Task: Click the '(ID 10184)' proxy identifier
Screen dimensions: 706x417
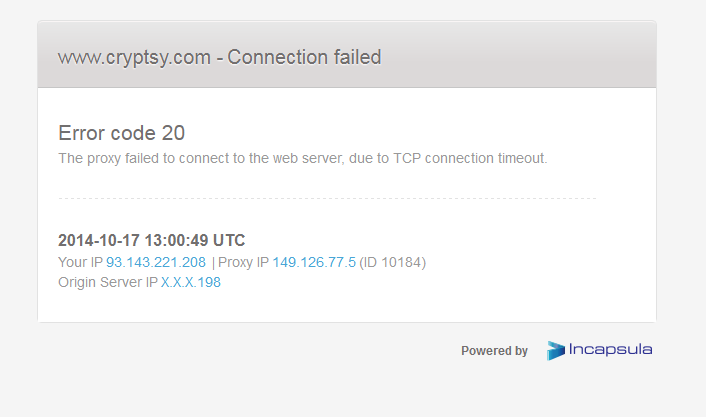Action: [393, 262]
